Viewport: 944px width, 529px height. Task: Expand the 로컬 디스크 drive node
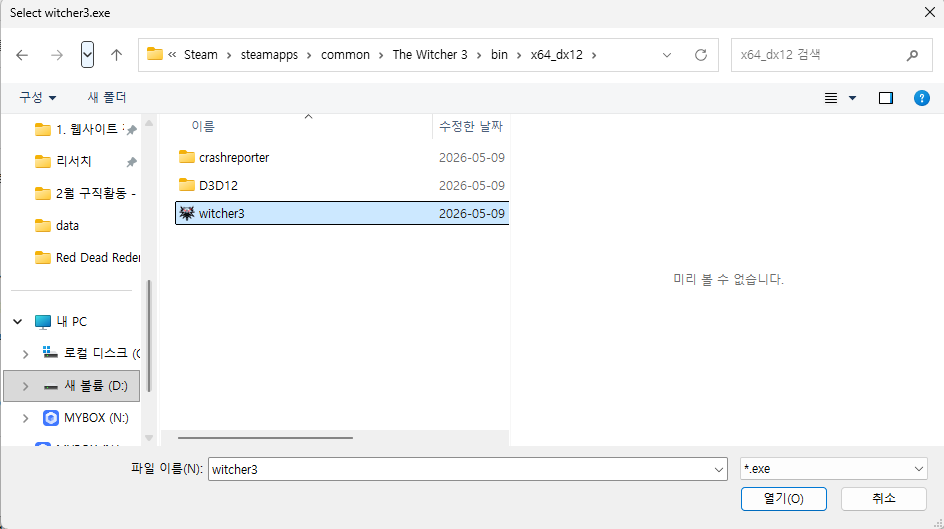point(25,354)
